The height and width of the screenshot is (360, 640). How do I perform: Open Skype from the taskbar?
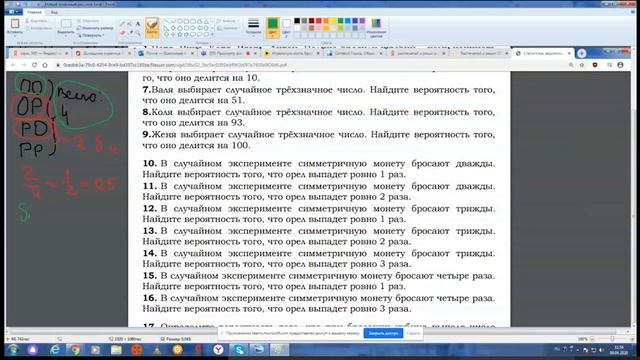[239, 349]
